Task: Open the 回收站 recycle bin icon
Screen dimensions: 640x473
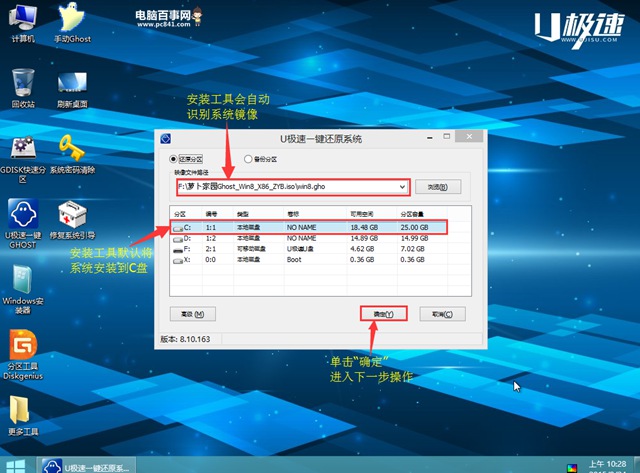Action: (23, 88)
